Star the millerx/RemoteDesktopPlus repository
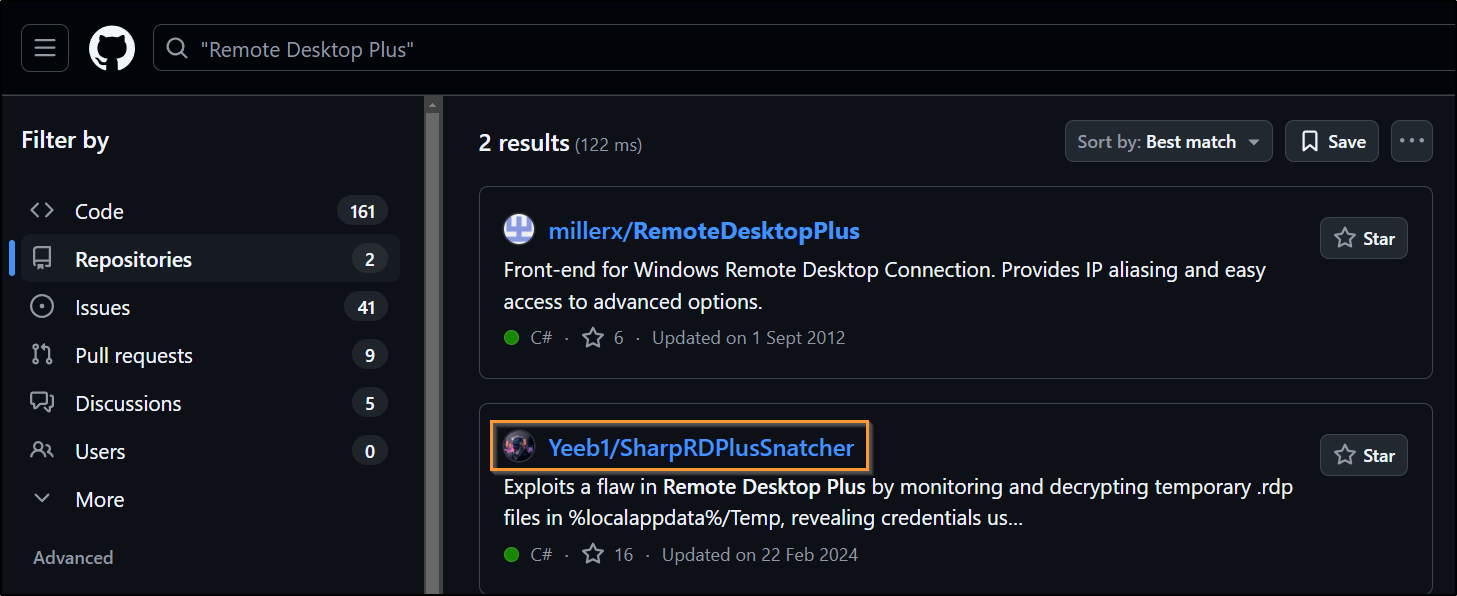The image size is (1457, 596). pyautogui.click(x=1363, y=238)
